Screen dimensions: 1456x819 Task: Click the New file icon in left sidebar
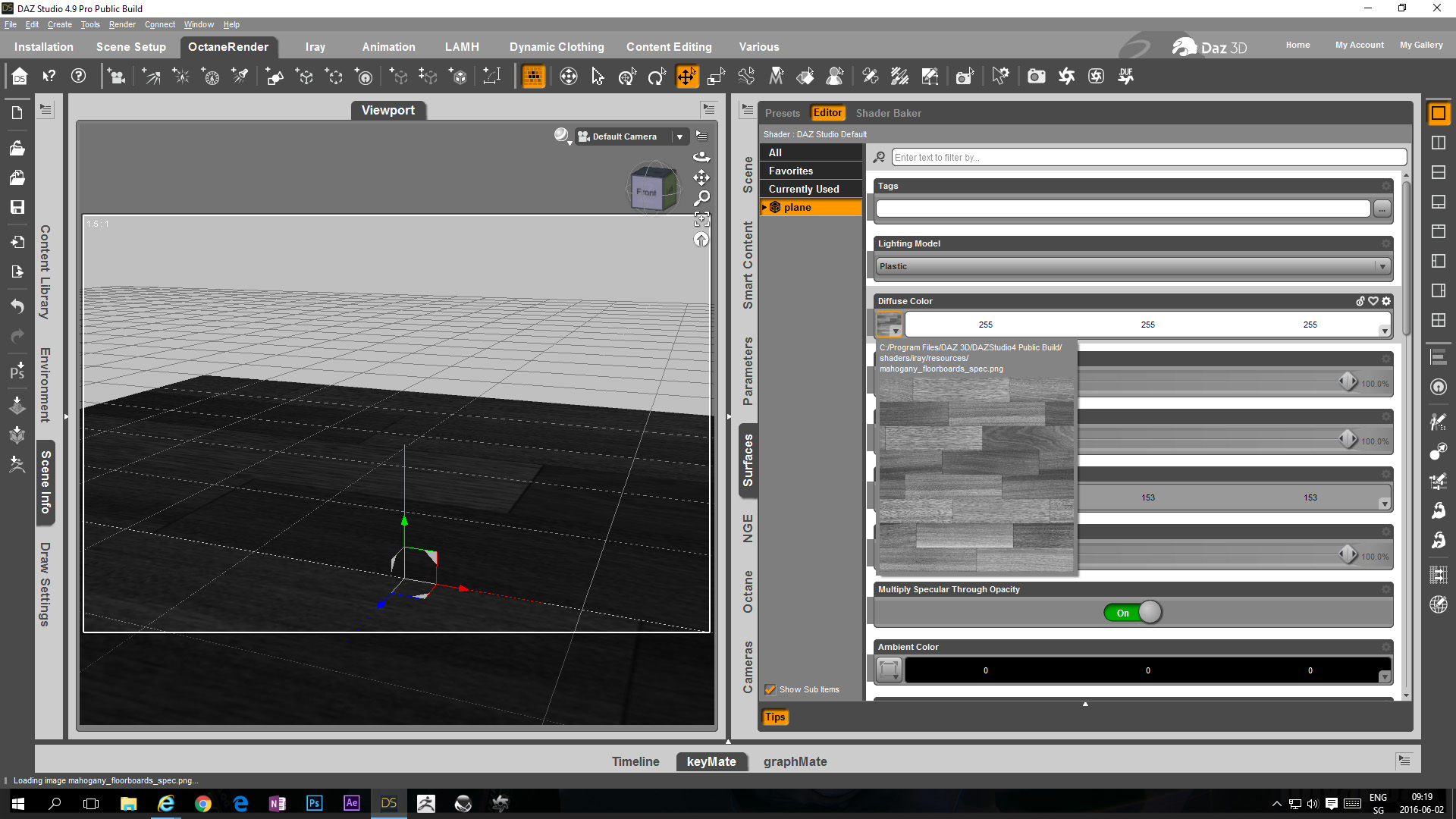[17, 113]
